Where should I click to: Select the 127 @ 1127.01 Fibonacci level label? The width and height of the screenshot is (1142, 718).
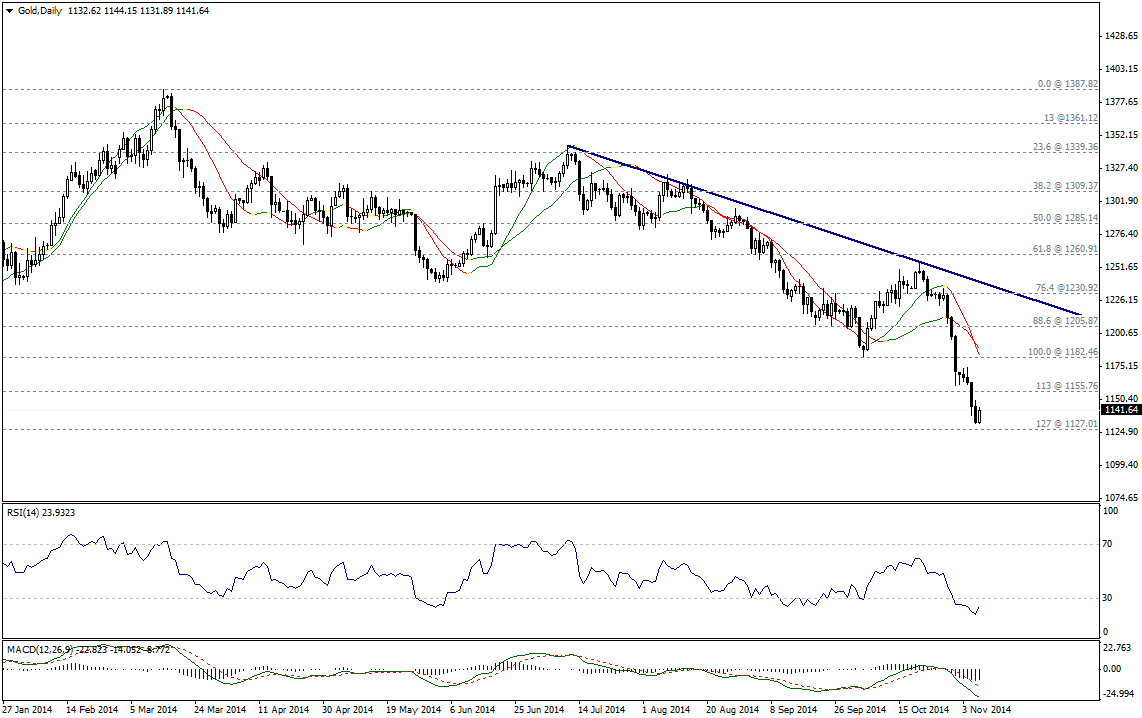[1068, 423]
